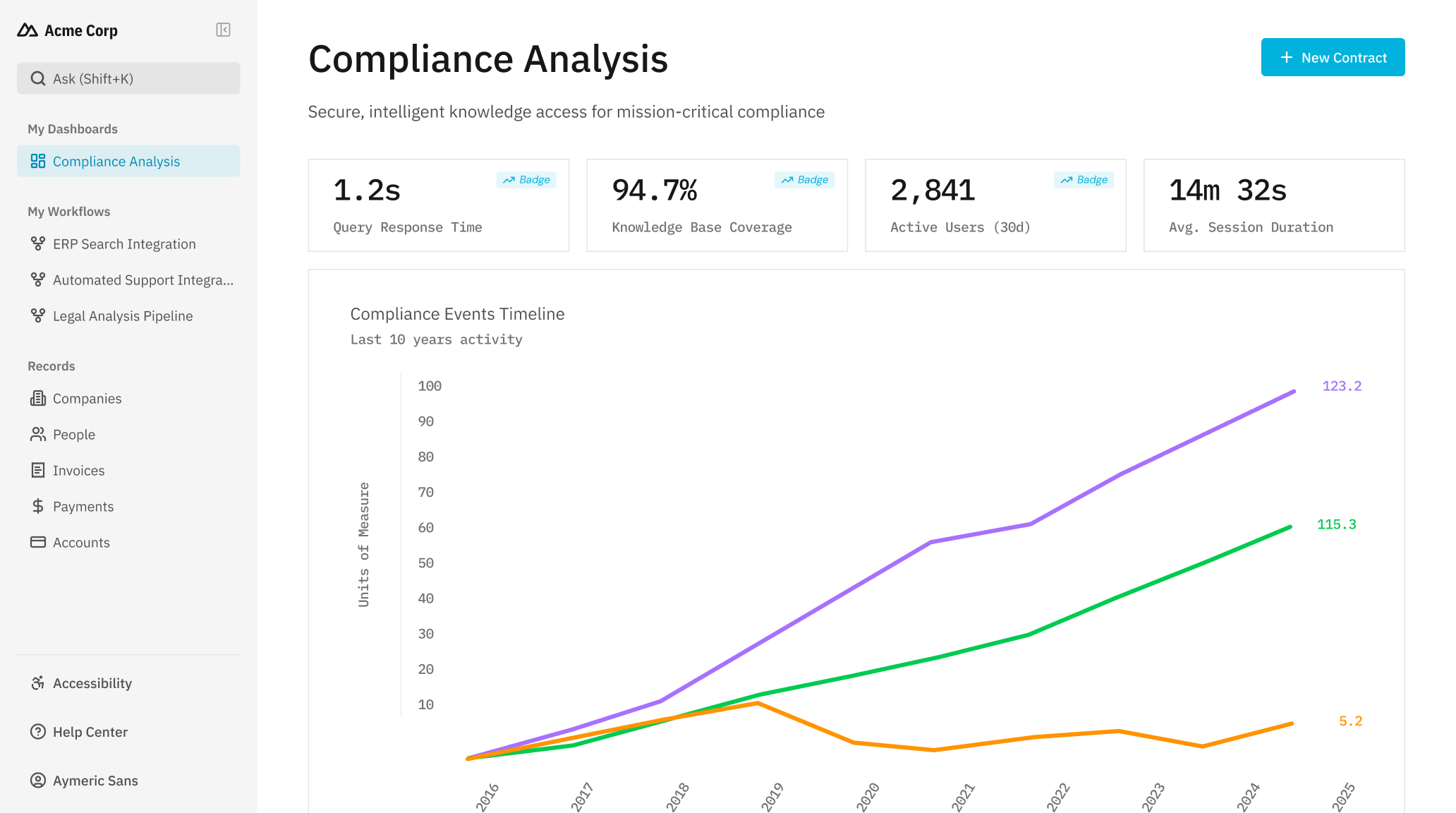Open Automated Support Integration workflow
This screenshot has height=813, width=1456.
tap(142, 280)
